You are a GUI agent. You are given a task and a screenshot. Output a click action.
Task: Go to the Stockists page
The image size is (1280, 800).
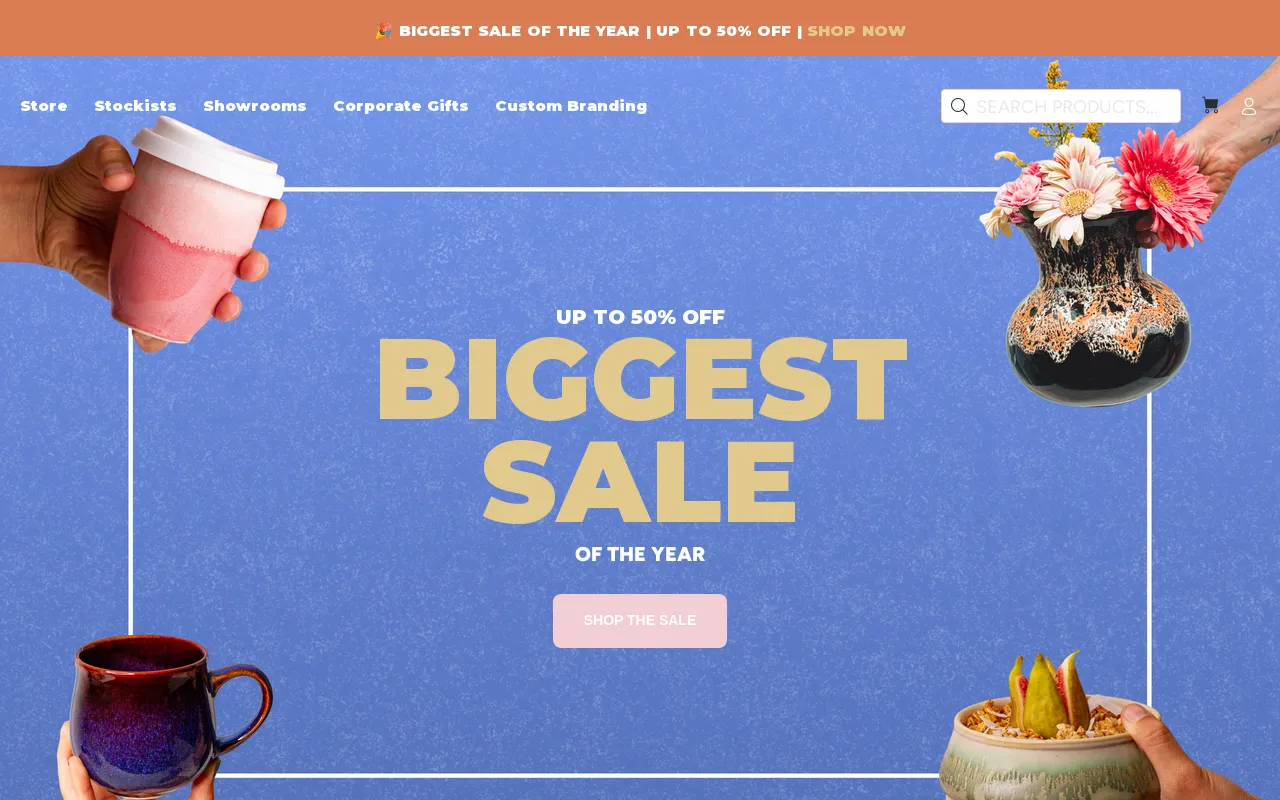pyautogui.click(x=135, y=106)
